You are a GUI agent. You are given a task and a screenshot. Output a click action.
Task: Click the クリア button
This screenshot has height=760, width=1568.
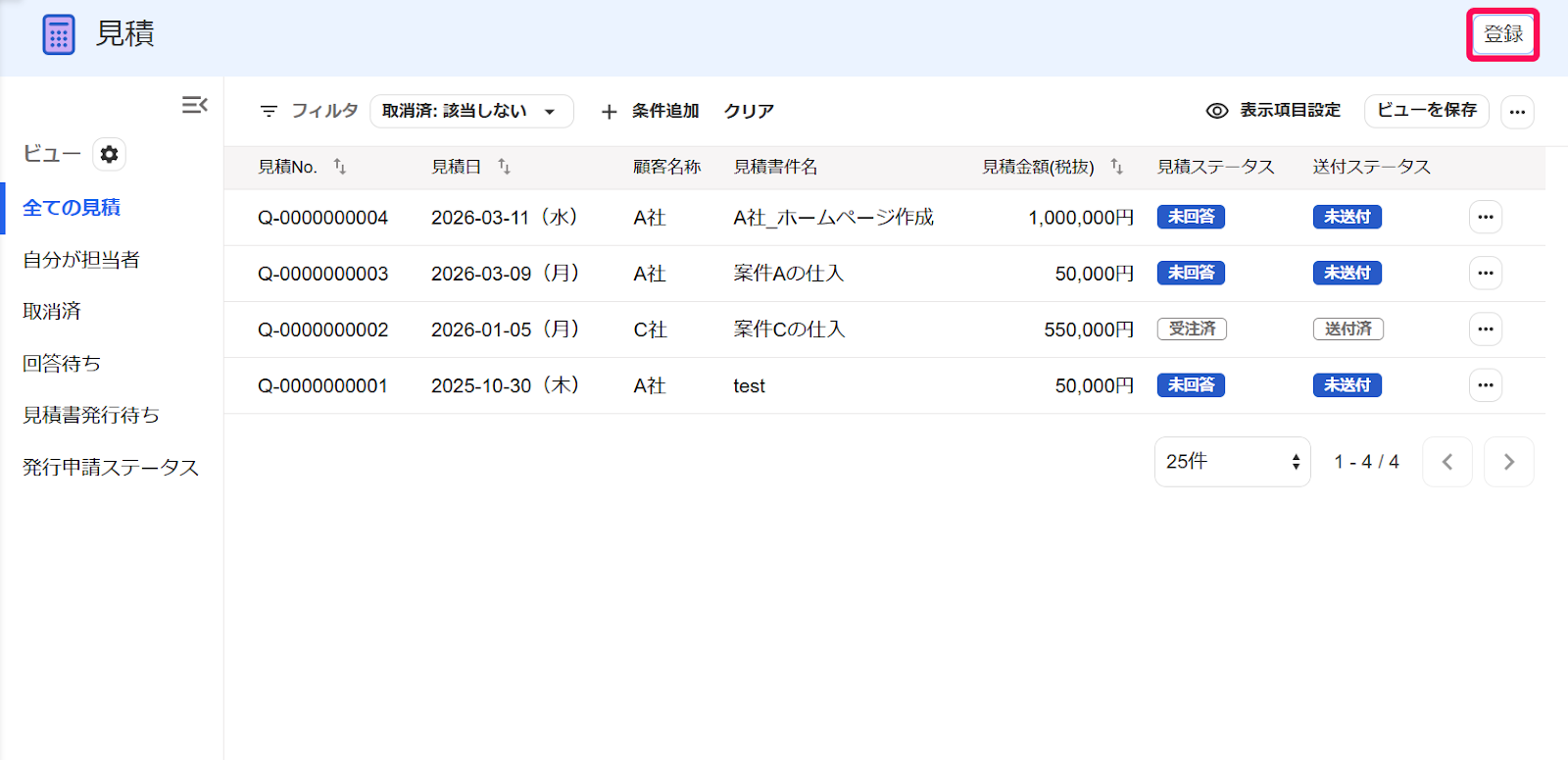pos(749,111)
